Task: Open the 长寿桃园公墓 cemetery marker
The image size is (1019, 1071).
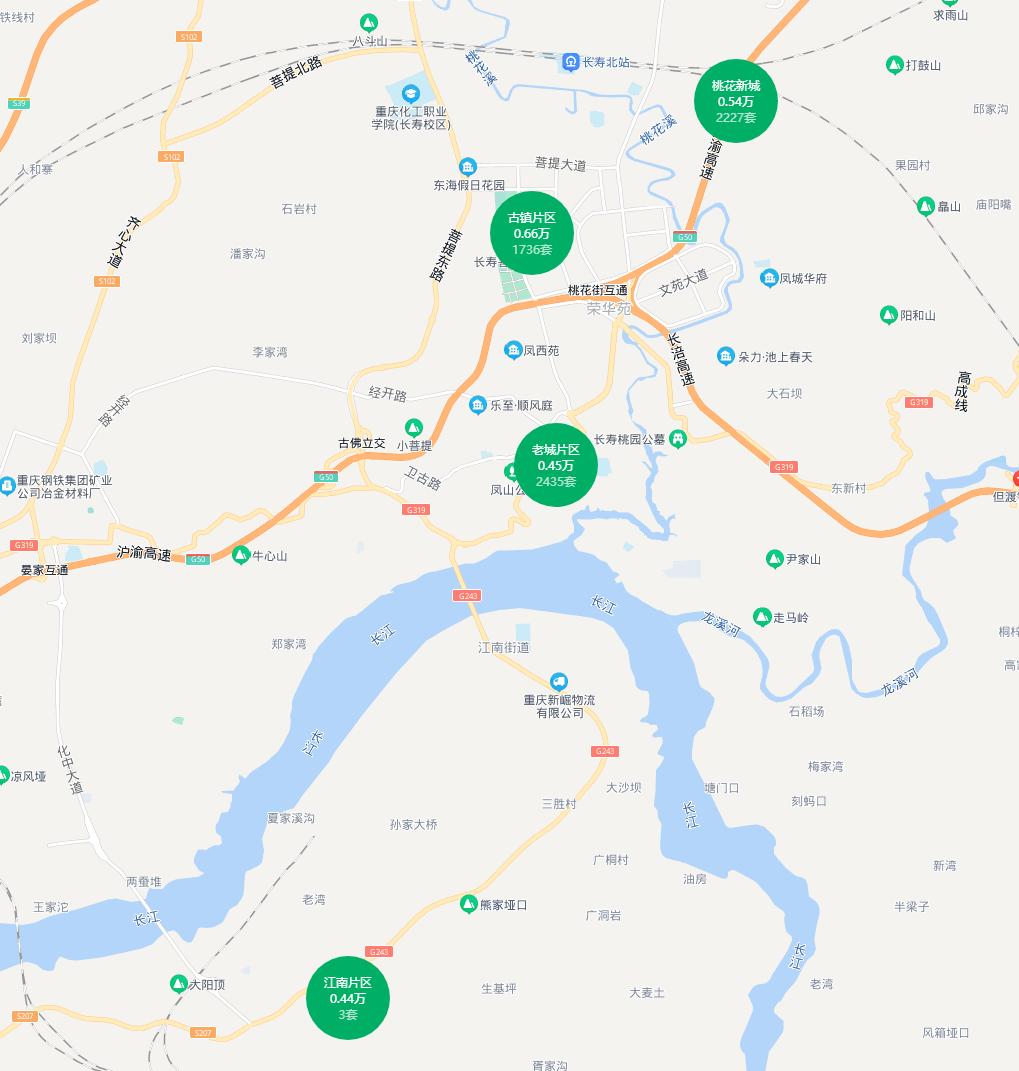Action: pos(678,439)
